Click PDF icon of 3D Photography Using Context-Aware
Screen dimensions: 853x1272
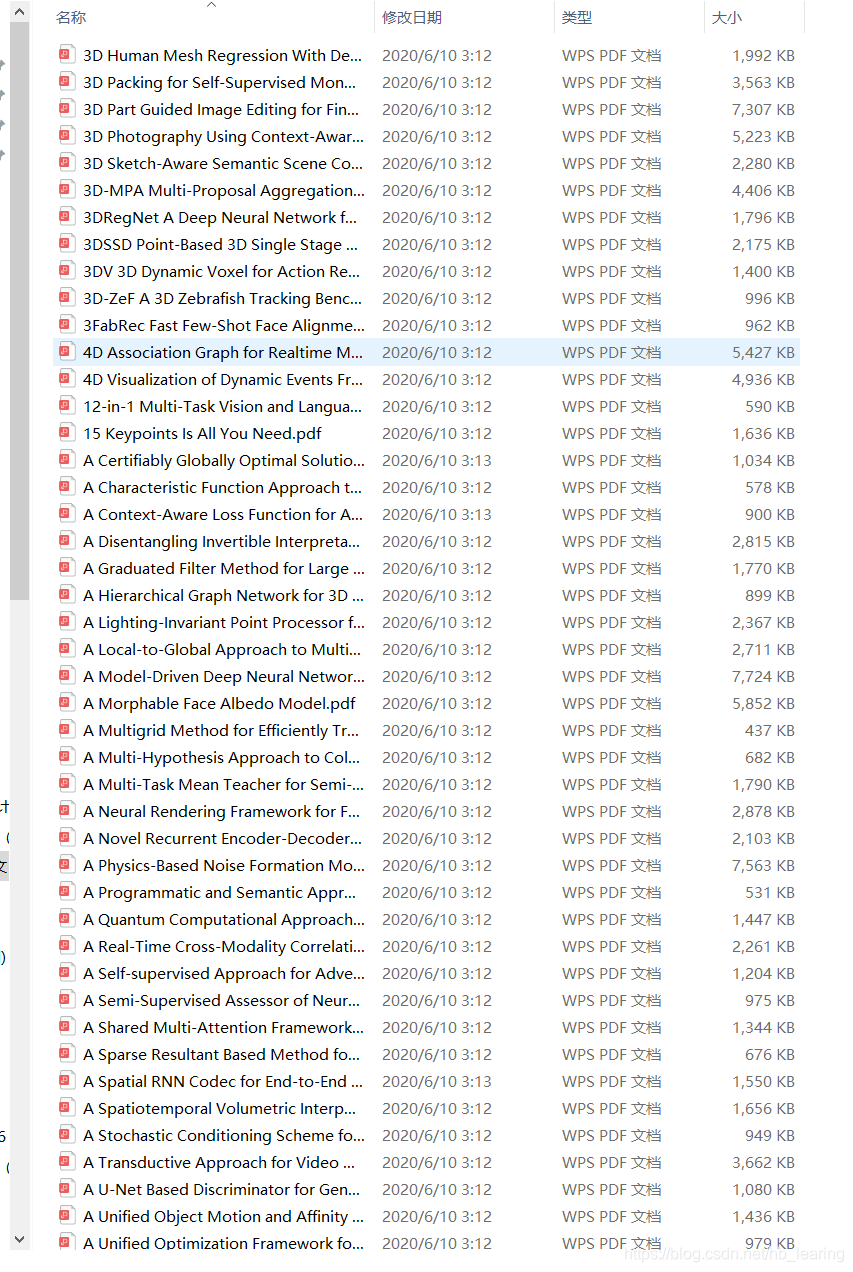[x=66, y=136]
